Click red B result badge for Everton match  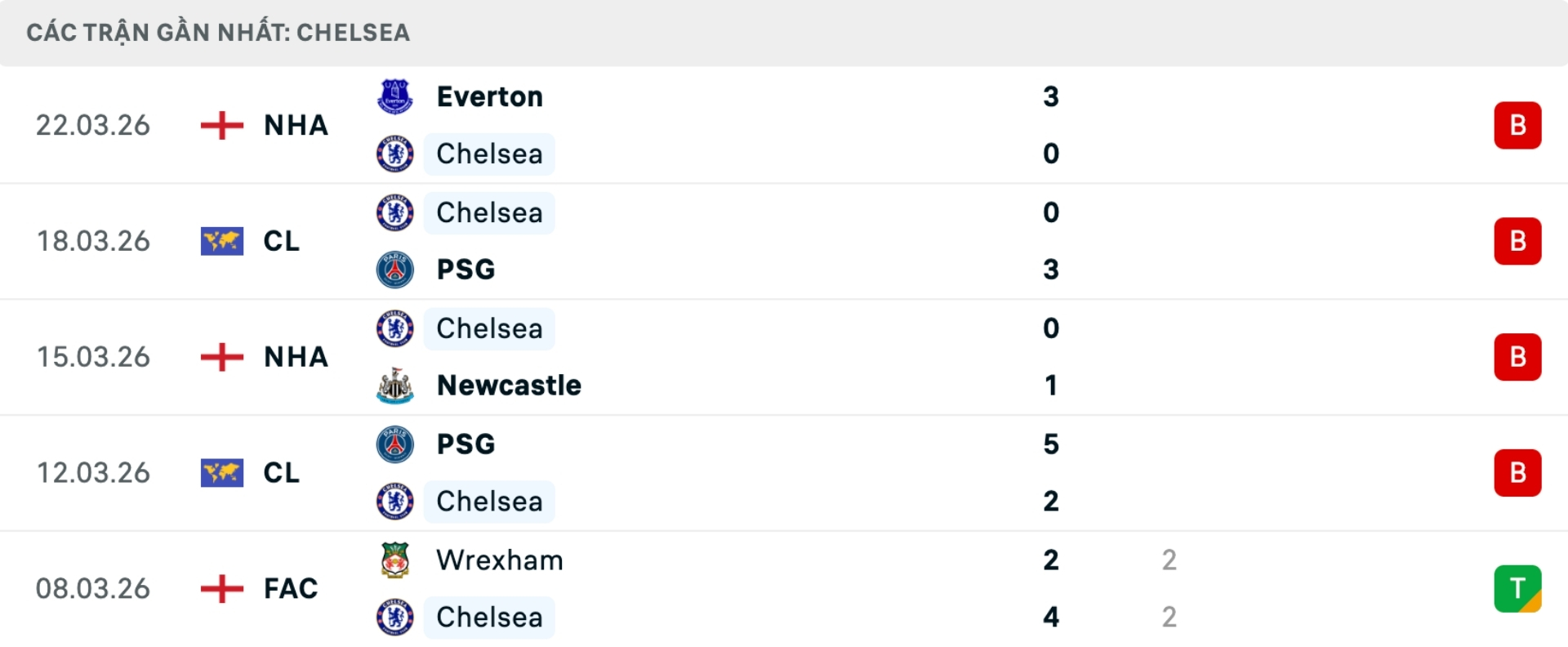pos(1517,125)
